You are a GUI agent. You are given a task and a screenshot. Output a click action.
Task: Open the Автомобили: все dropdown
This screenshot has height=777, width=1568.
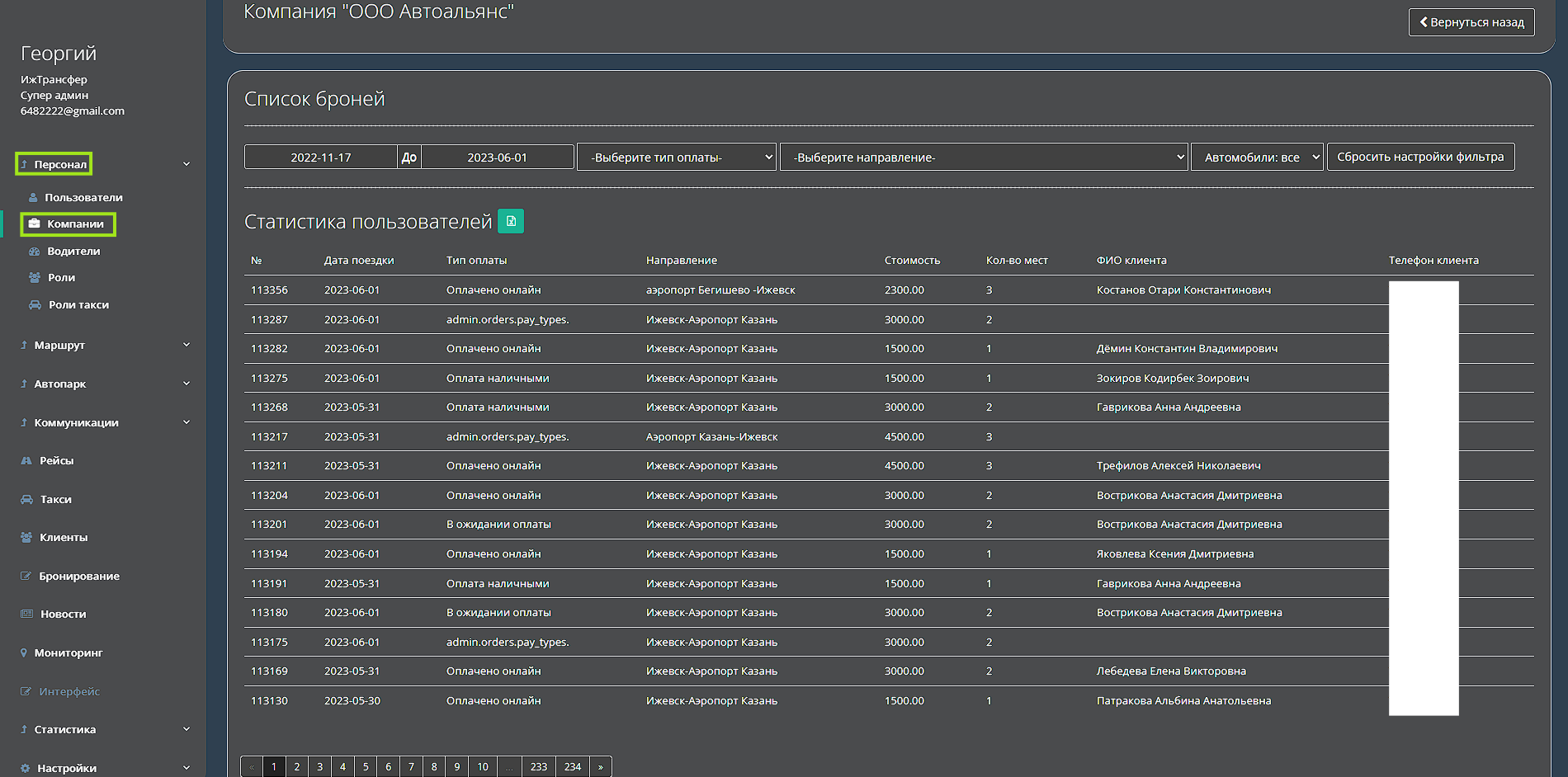point(1257,158)
